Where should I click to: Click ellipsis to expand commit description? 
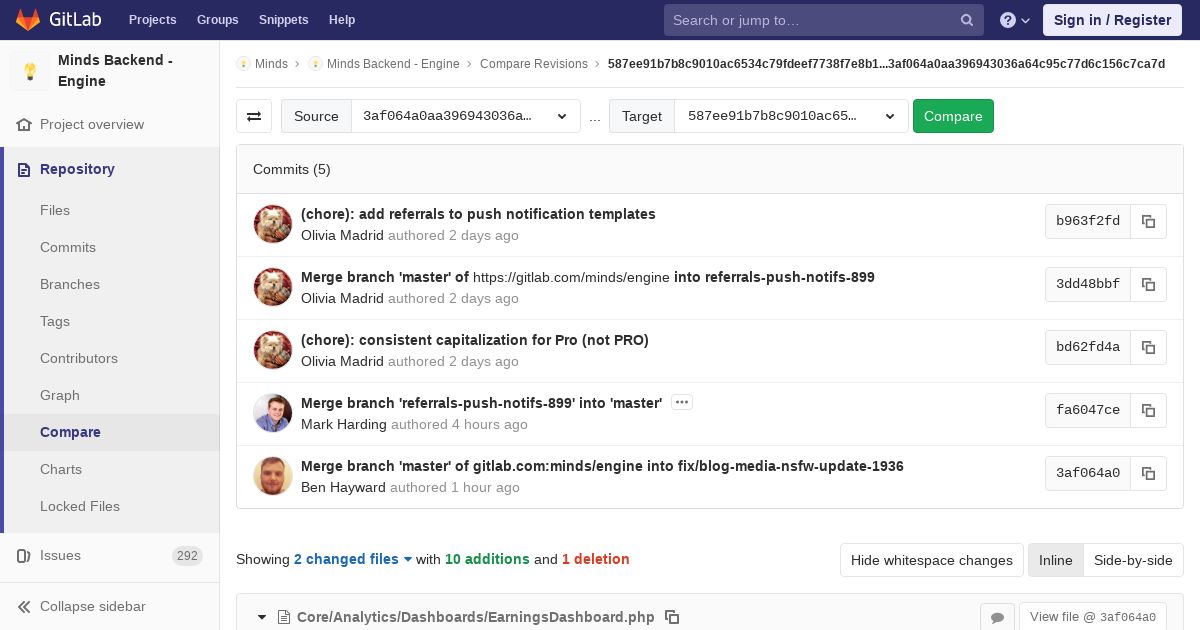(682, 402)
